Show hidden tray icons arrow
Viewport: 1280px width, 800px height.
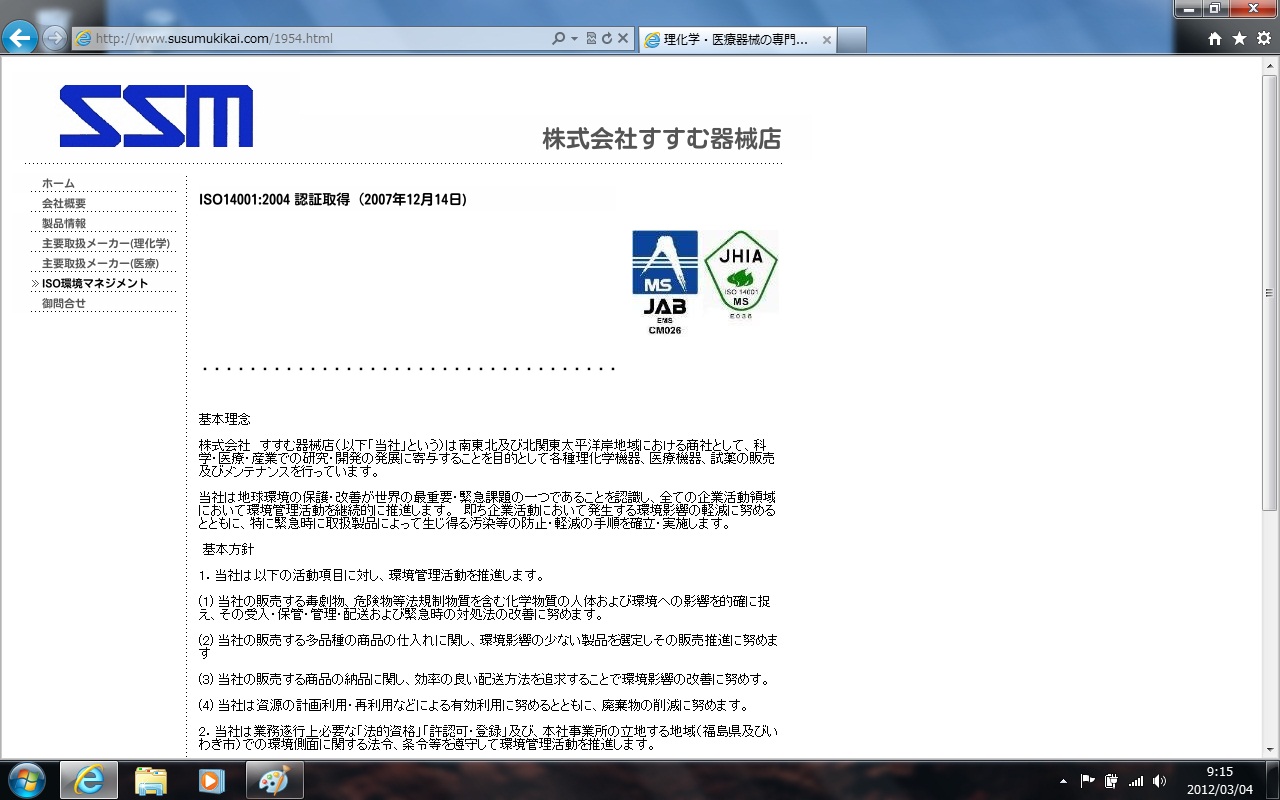1062,781
